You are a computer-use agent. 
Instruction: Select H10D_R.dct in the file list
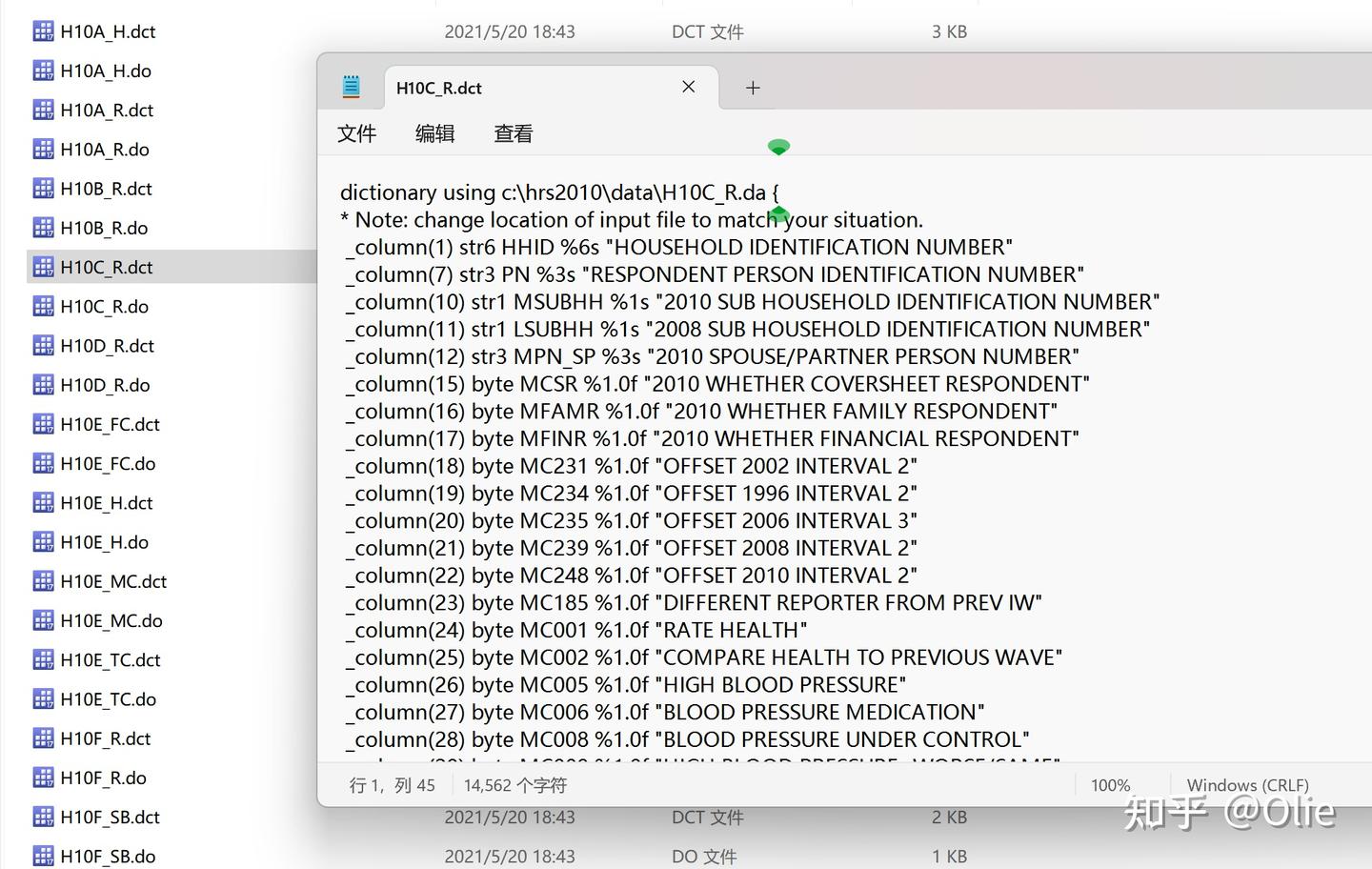coord(107,345)
